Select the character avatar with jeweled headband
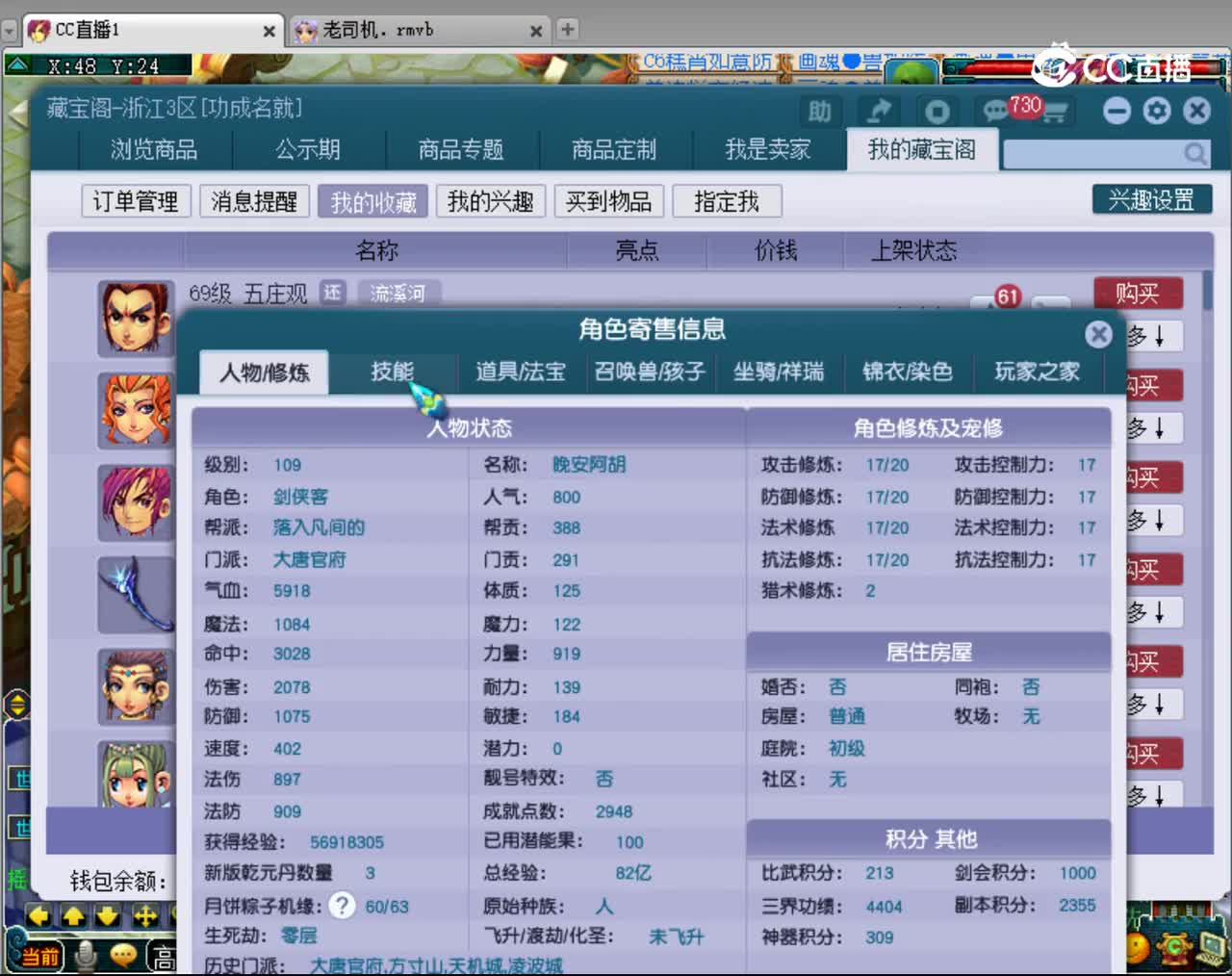Screen dimensions: 1232x976 pos(136,686)
